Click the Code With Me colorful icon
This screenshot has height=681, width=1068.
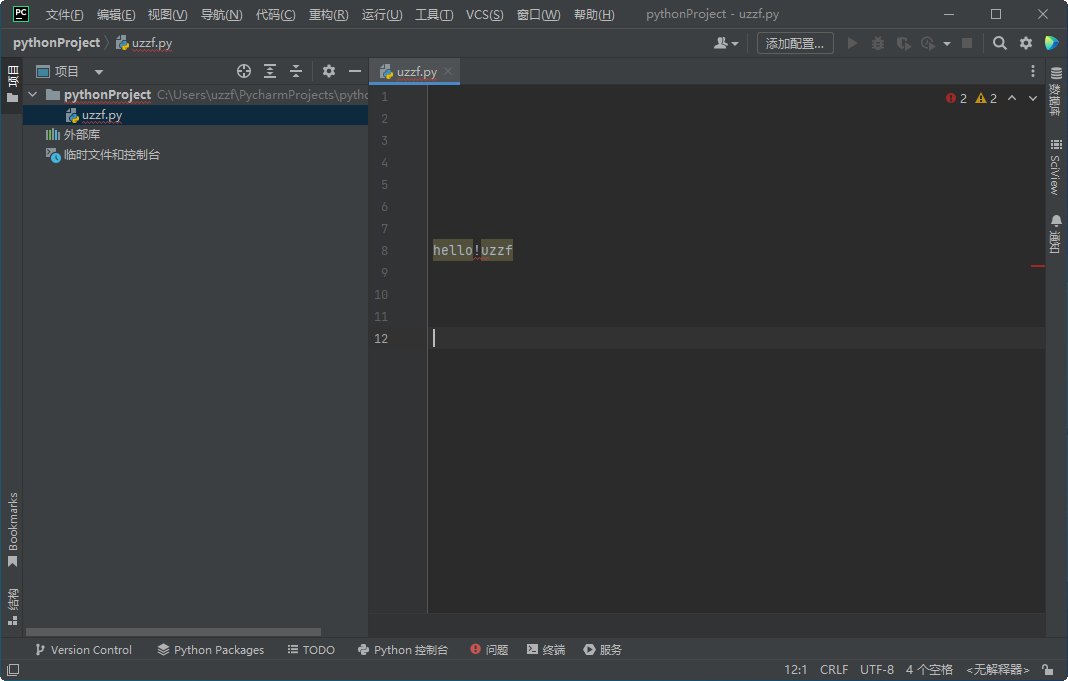(x=1052, y=43)
